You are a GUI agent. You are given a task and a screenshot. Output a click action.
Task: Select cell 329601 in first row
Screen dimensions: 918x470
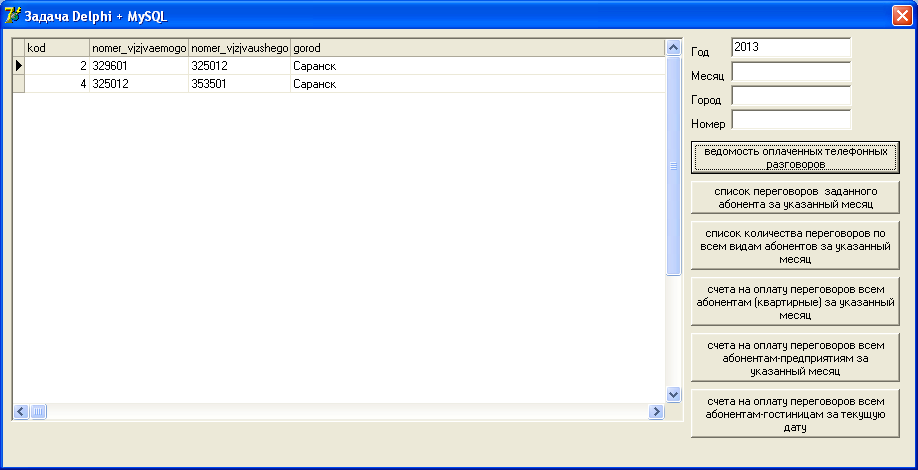click(139, 66)
